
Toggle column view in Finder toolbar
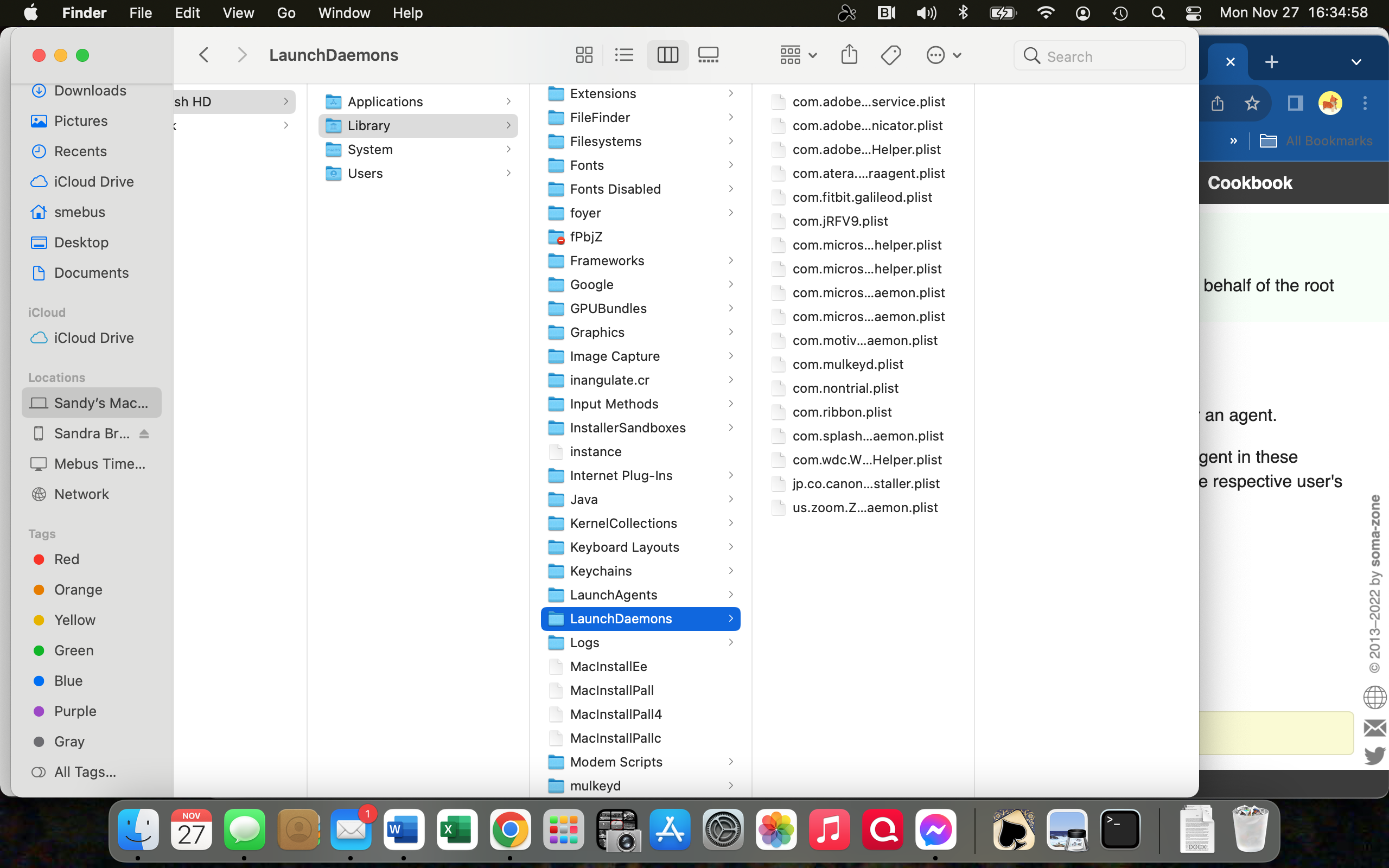667,55
